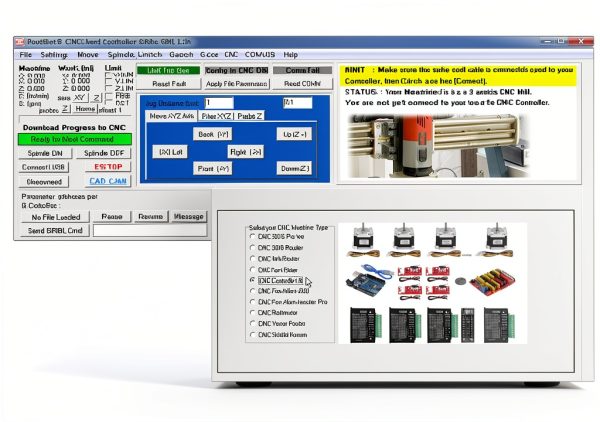Click the application icon in the title bar
600x422 pixels.
click(20, 42)
